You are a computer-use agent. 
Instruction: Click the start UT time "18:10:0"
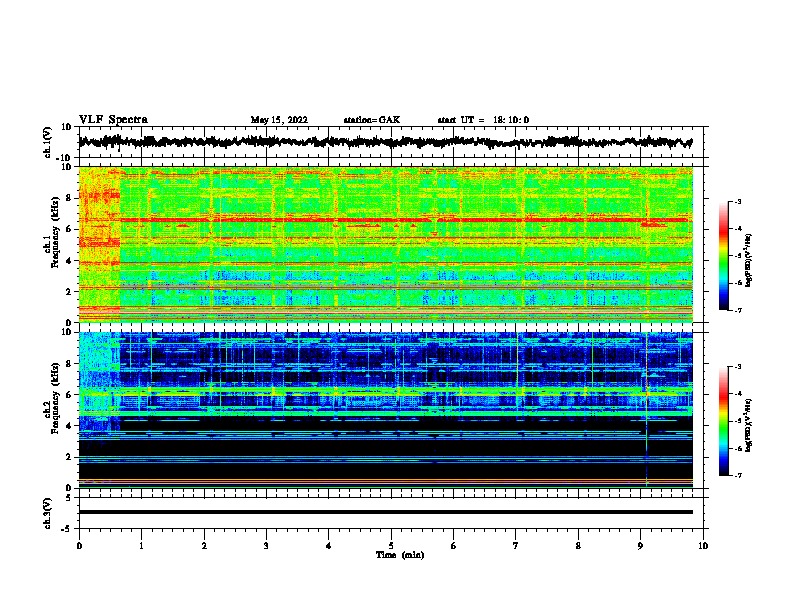[x=511, y=120]
